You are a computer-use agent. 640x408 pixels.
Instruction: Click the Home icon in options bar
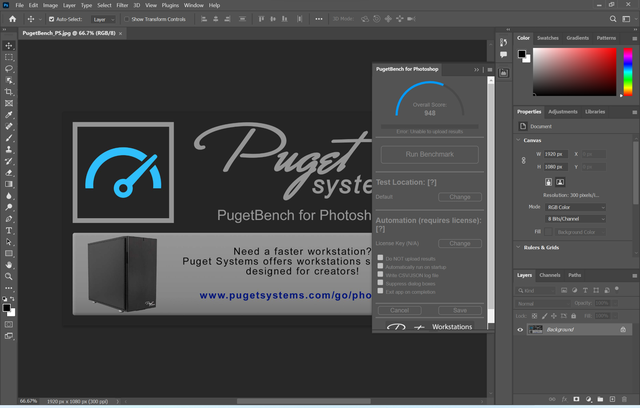click(x=13, y=19)
